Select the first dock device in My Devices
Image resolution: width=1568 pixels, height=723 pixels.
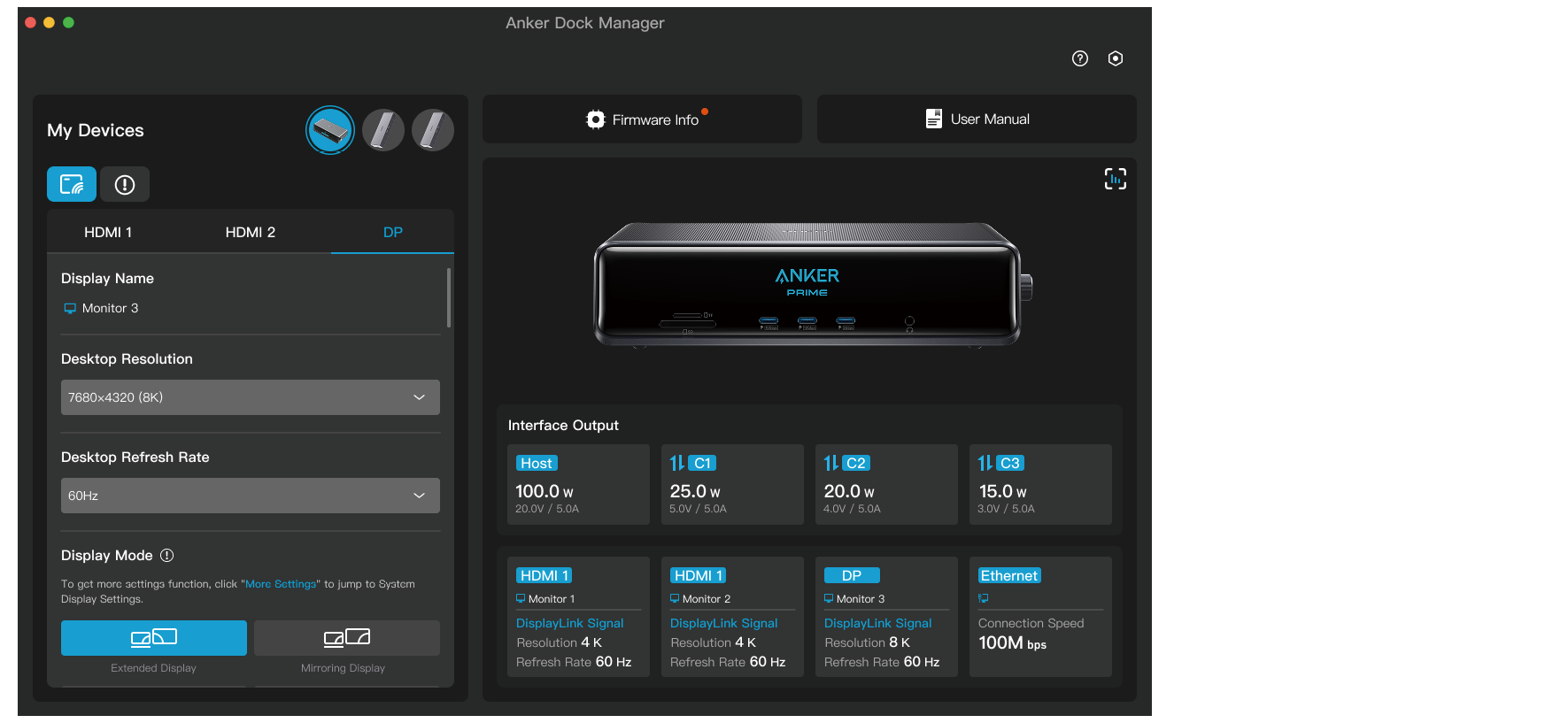pyautogui.click(x=330, y=131)
